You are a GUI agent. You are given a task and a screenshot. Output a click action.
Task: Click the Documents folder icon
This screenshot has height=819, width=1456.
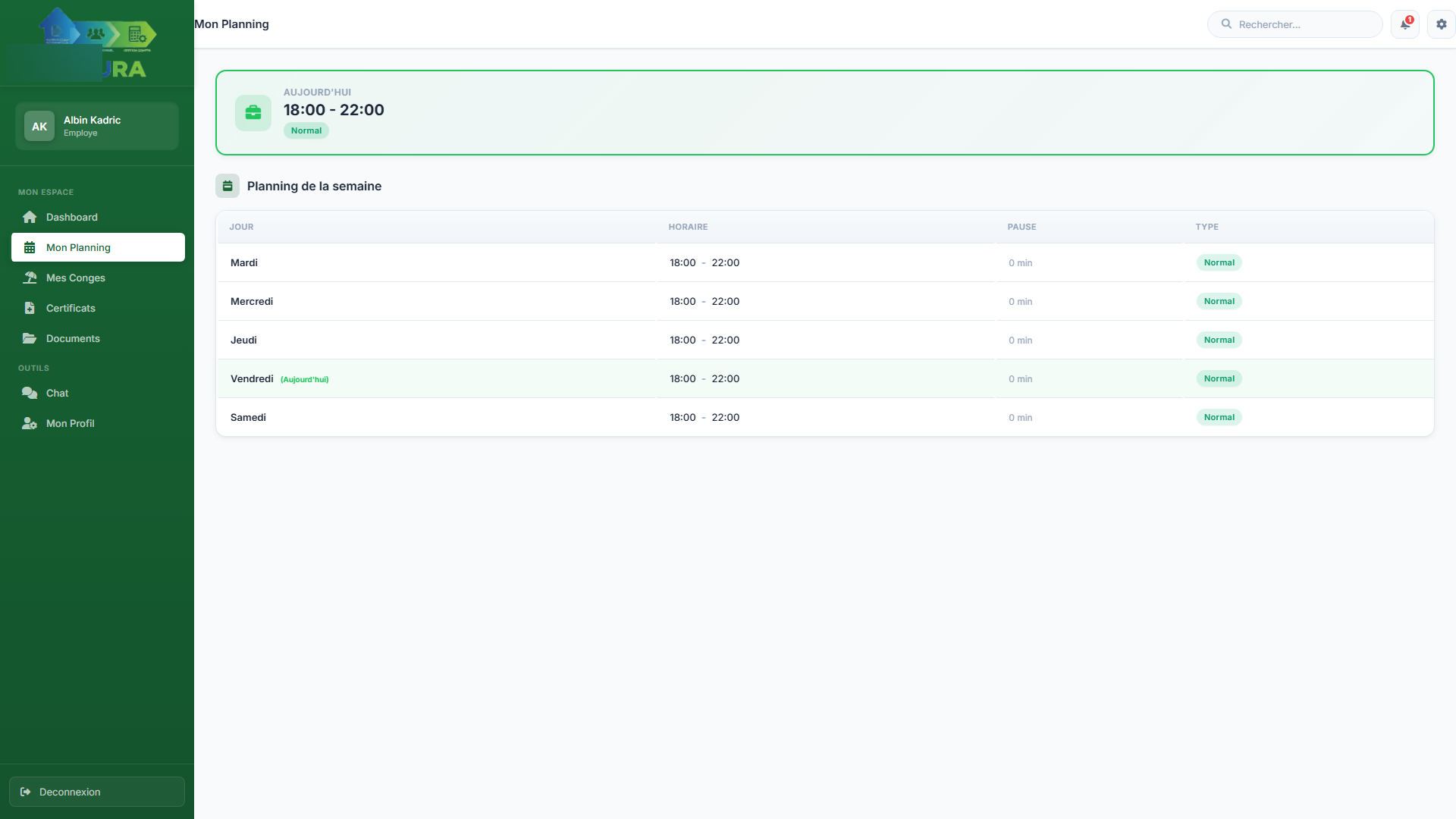click(30, 339)
